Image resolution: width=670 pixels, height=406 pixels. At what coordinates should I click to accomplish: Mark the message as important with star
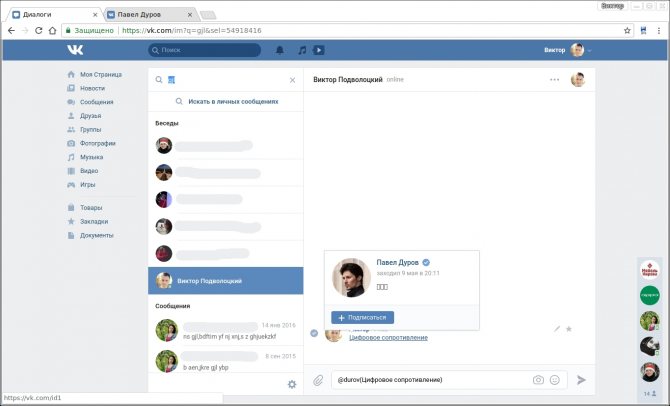[x=569, y=329]
